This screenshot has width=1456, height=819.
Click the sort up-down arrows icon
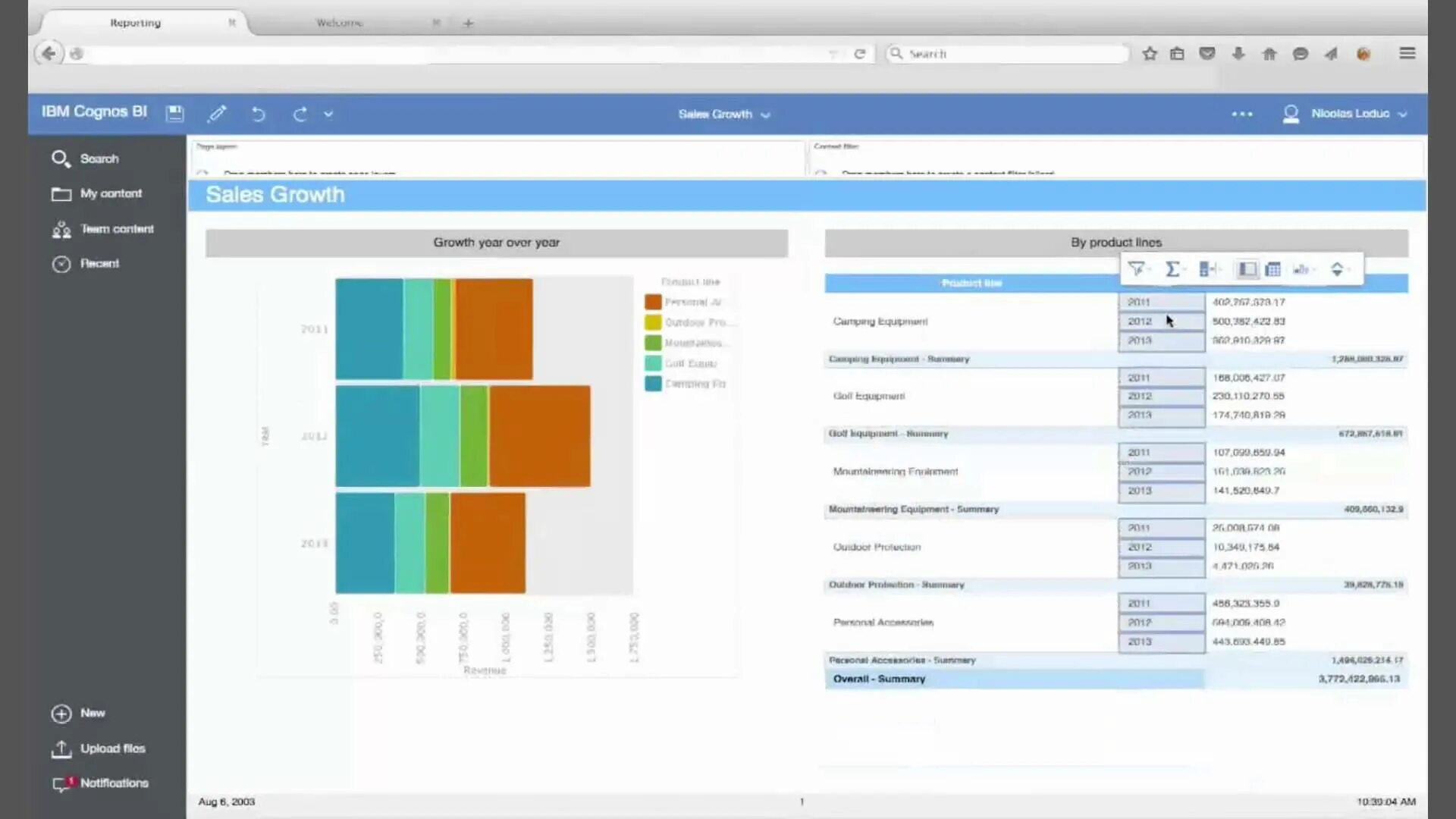(1337, 269)
